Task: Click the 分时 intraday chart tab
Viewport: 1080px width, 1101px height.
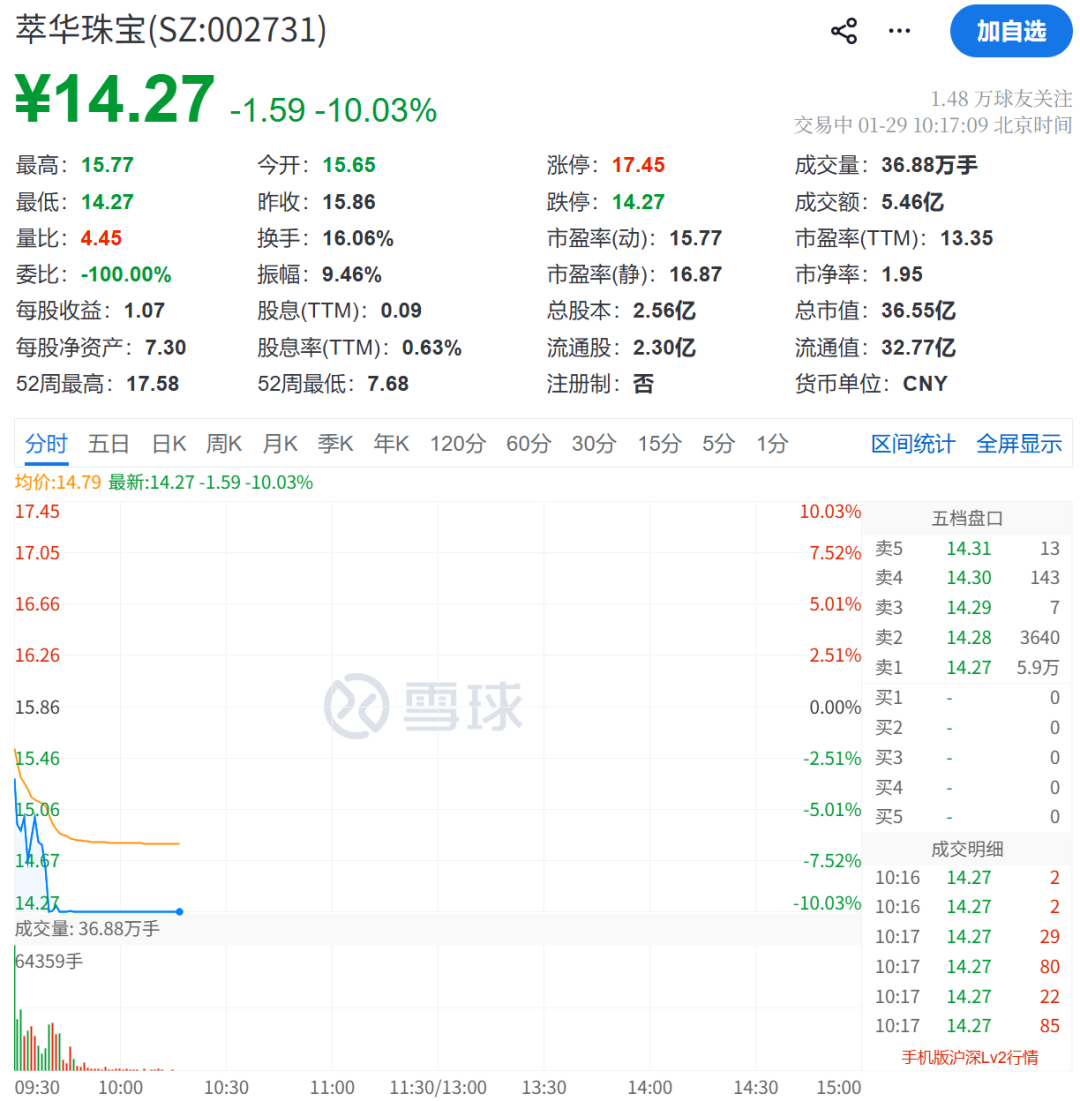Action: pyautogui.click(x=45, y=444)
